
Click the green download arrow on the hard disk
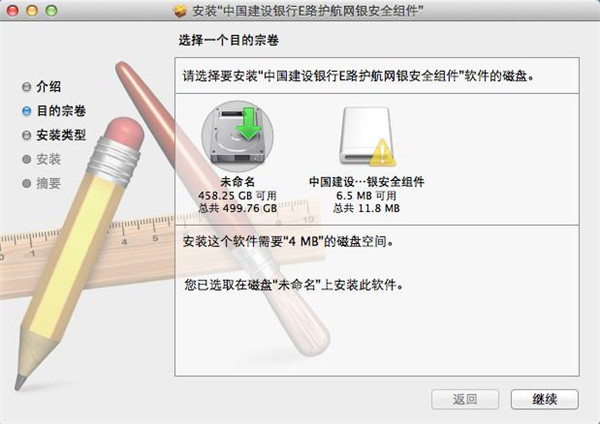(x=248, y=123)
